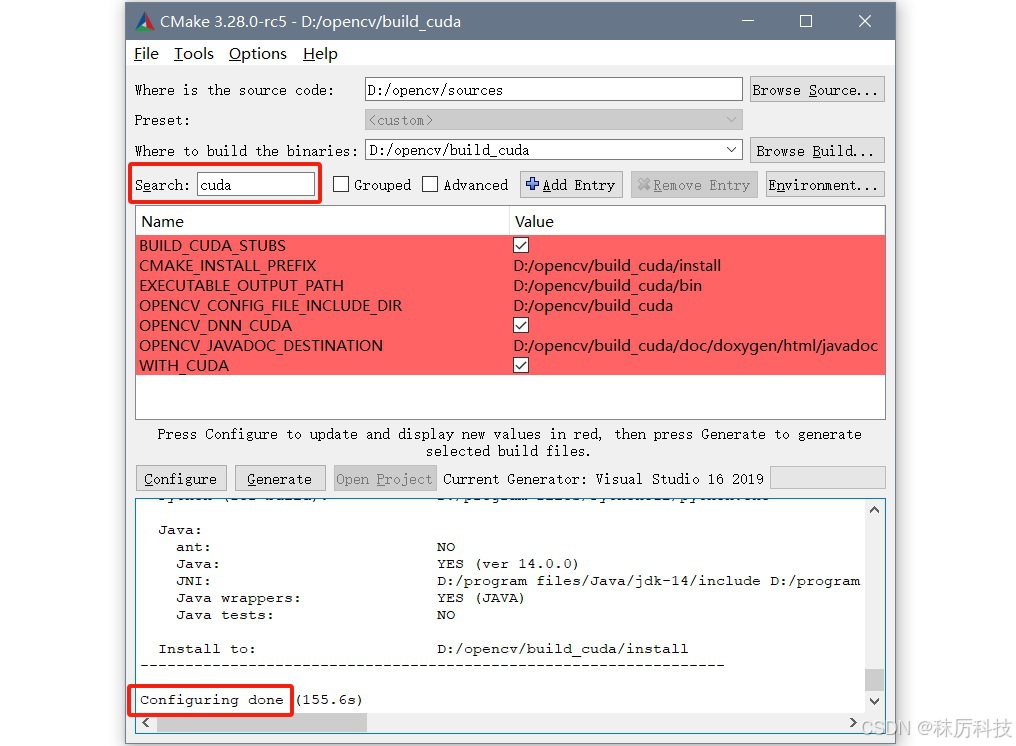
Task: Open the File menu
Action: click(x=146, y=54)
